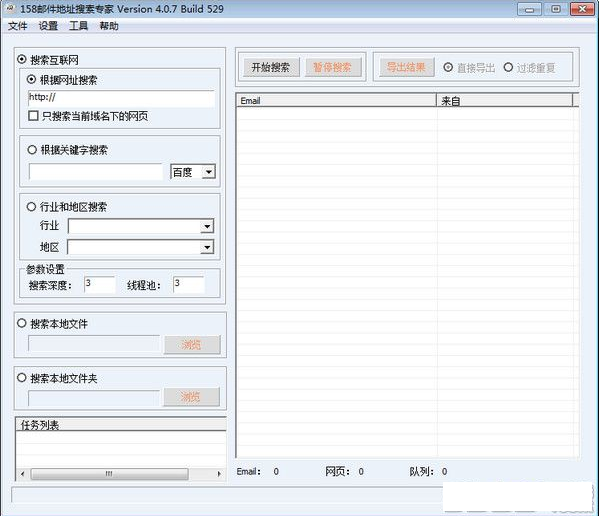Expand the 行业 dropdown list

[207, 226]
